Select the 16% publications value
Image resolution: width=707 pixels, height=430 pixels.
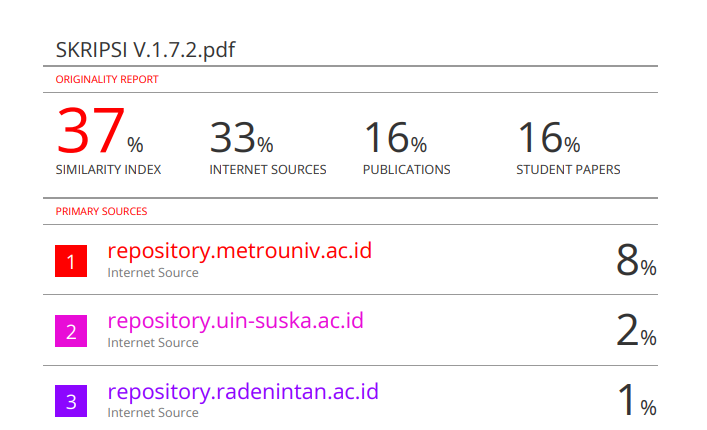pos(395,137)
